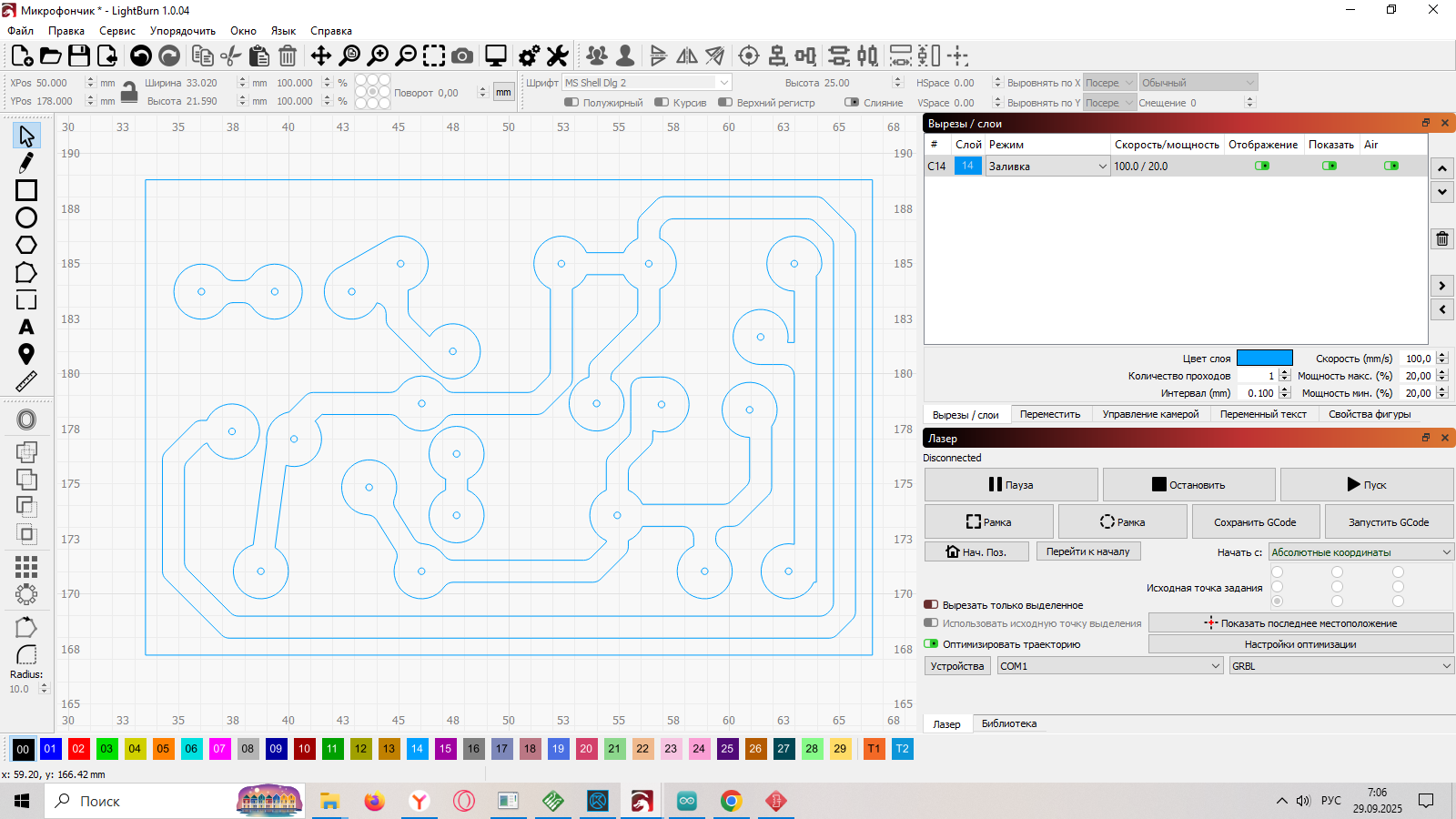Image resolution: width=1456 pixels, height=819 pixels.
Task: Open the 'Заливка' mode dropdown
Action: [1047, 167]
